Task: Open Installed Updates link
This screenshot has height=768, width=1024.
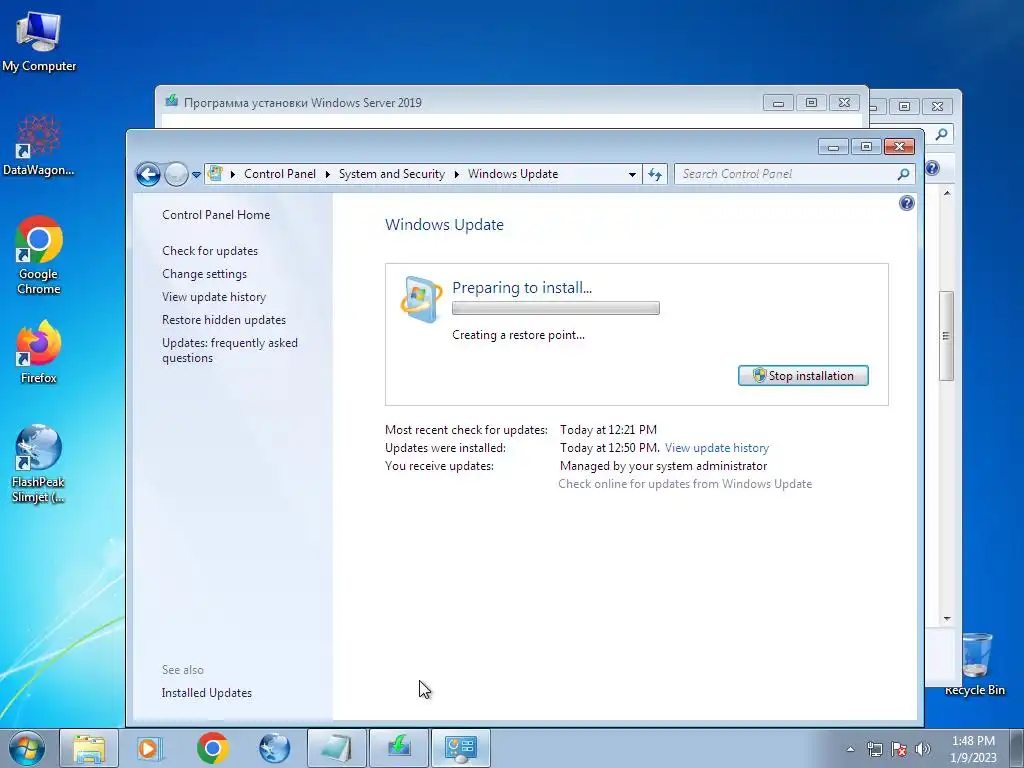Action: (206, 693)
